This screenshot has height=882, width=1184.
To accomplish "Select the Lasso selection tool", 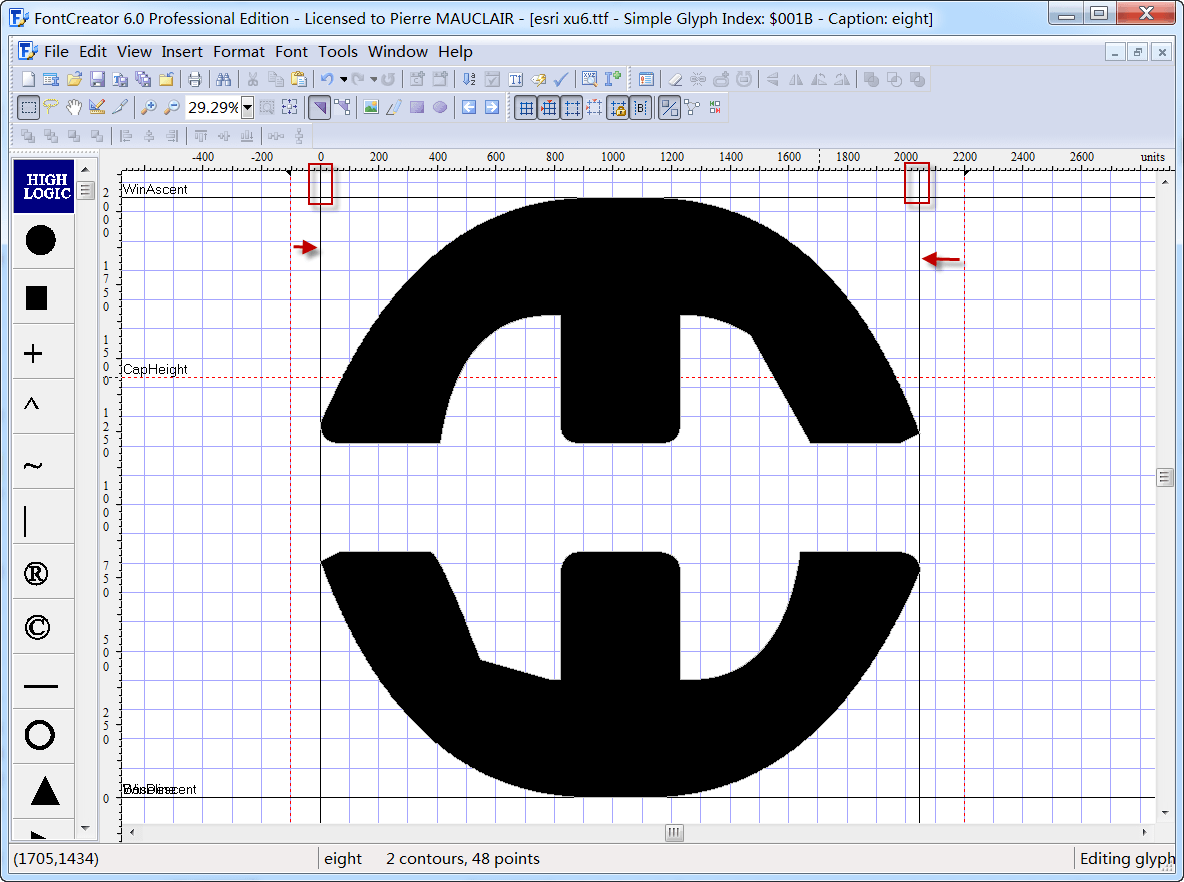I will pos(51,107).
